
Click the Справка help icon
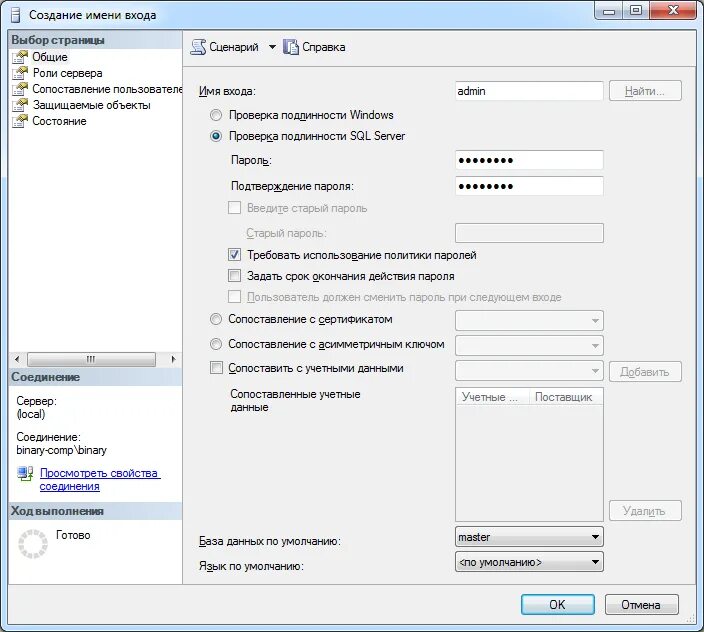pyautogui.click(x=291, y=47)
